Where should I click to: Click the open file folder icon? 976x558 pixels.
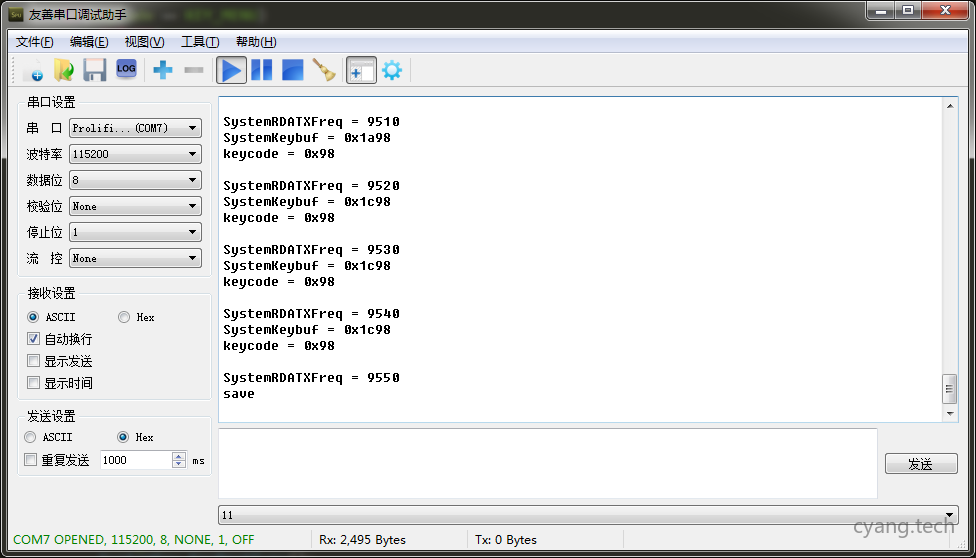[x=64, y=70]
